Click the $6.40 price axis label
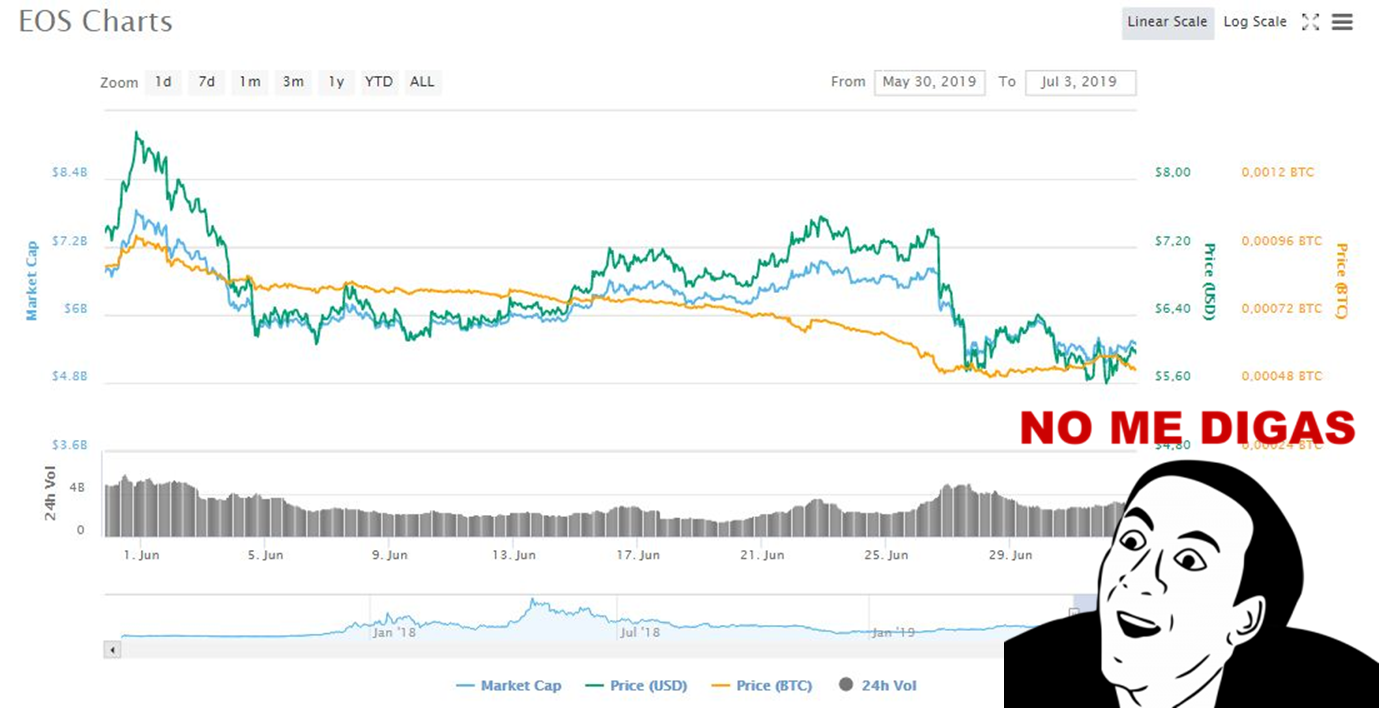1385x708 pixels. point(1173,308)
